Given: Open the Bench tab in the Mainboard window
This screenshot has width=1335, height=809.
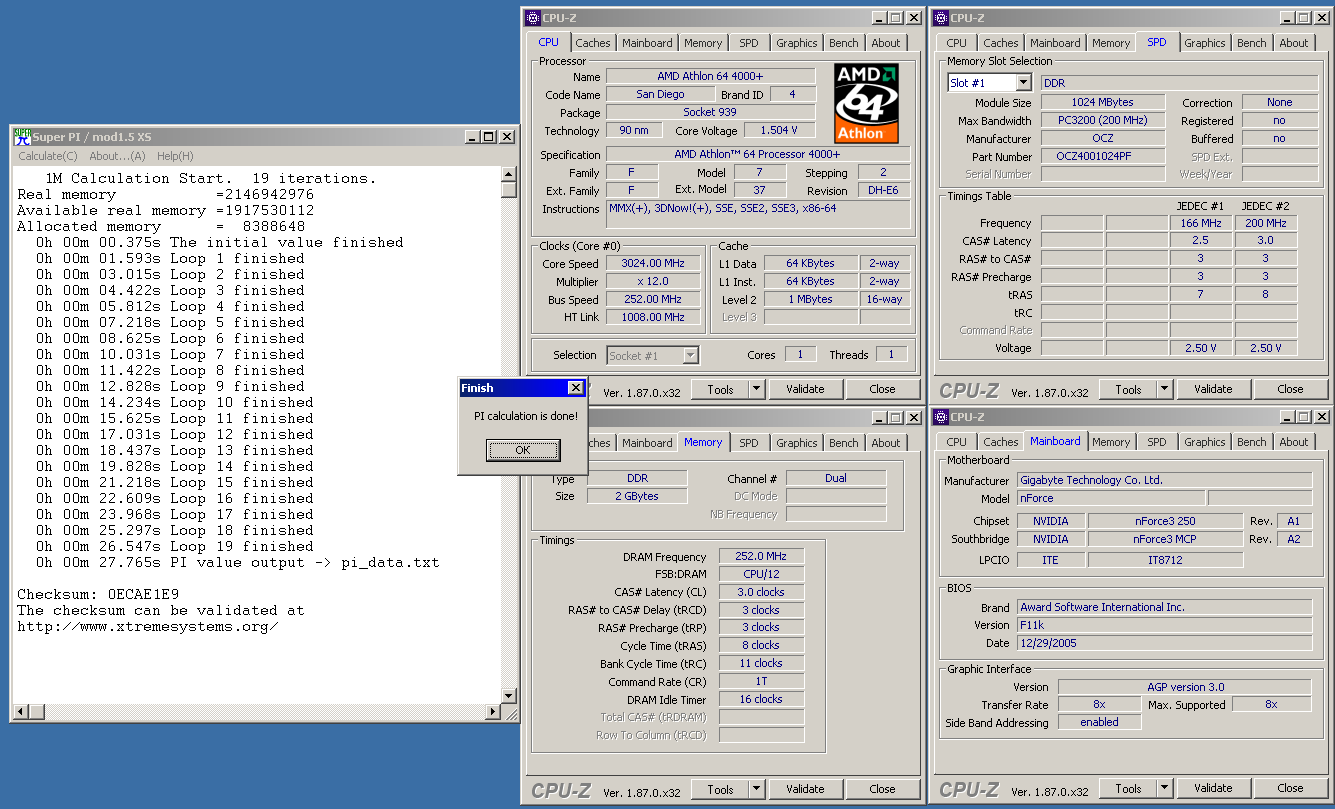Looking at the screenshot, I should click(1251, 442).
